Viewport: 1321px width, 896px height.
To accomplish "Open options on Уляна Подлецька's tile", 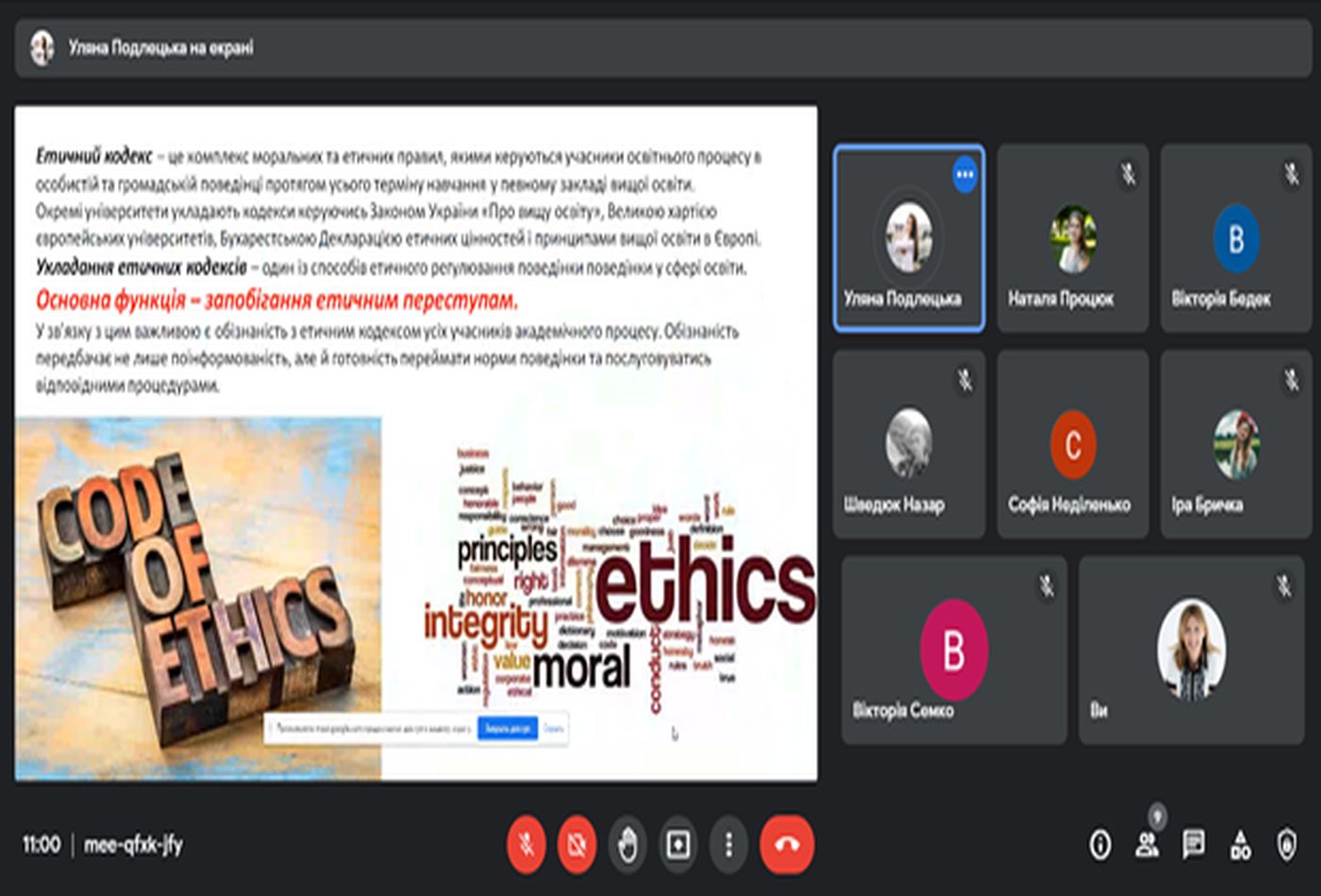I will [964, 174].
